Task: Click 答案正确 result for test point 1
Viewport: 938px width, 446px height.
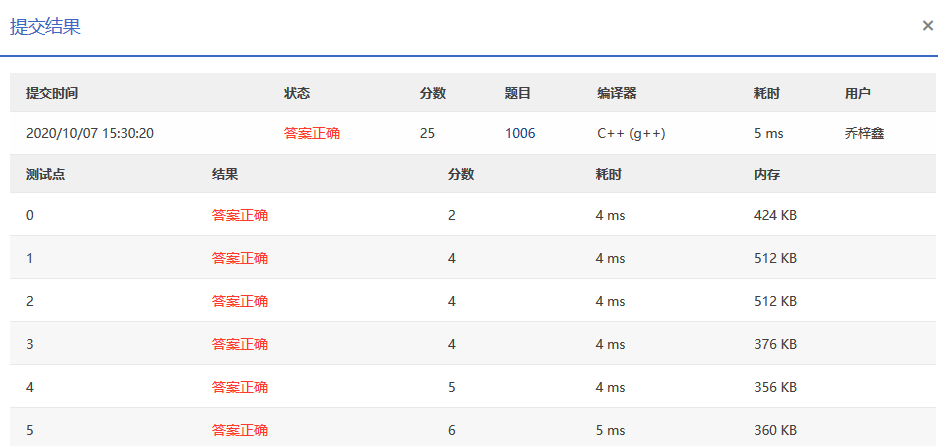Action: coord(240,258)
